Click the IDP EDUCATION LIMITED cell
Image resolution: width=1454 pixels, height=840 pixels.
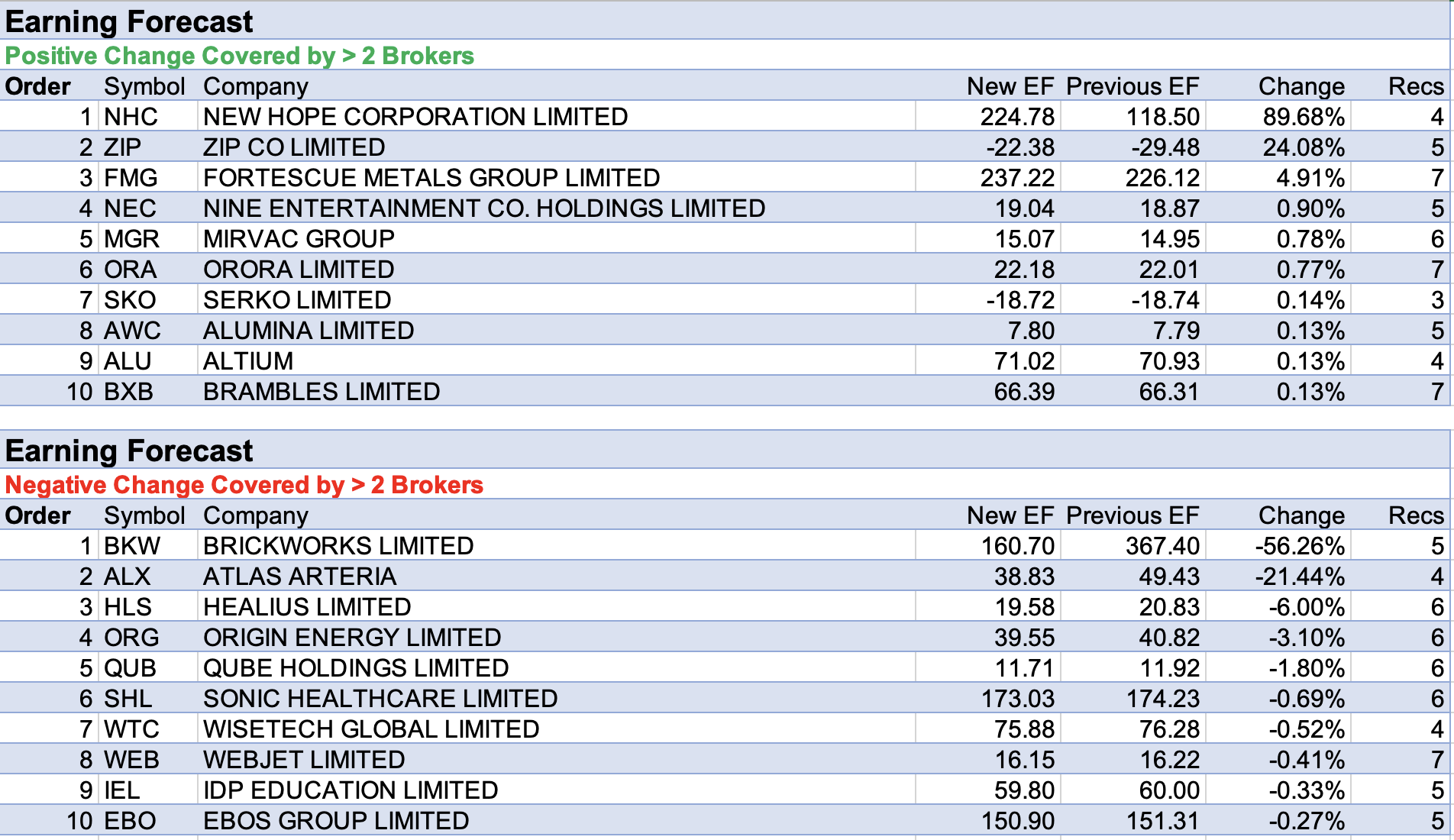pyautogui.click(x=351, y=790)
